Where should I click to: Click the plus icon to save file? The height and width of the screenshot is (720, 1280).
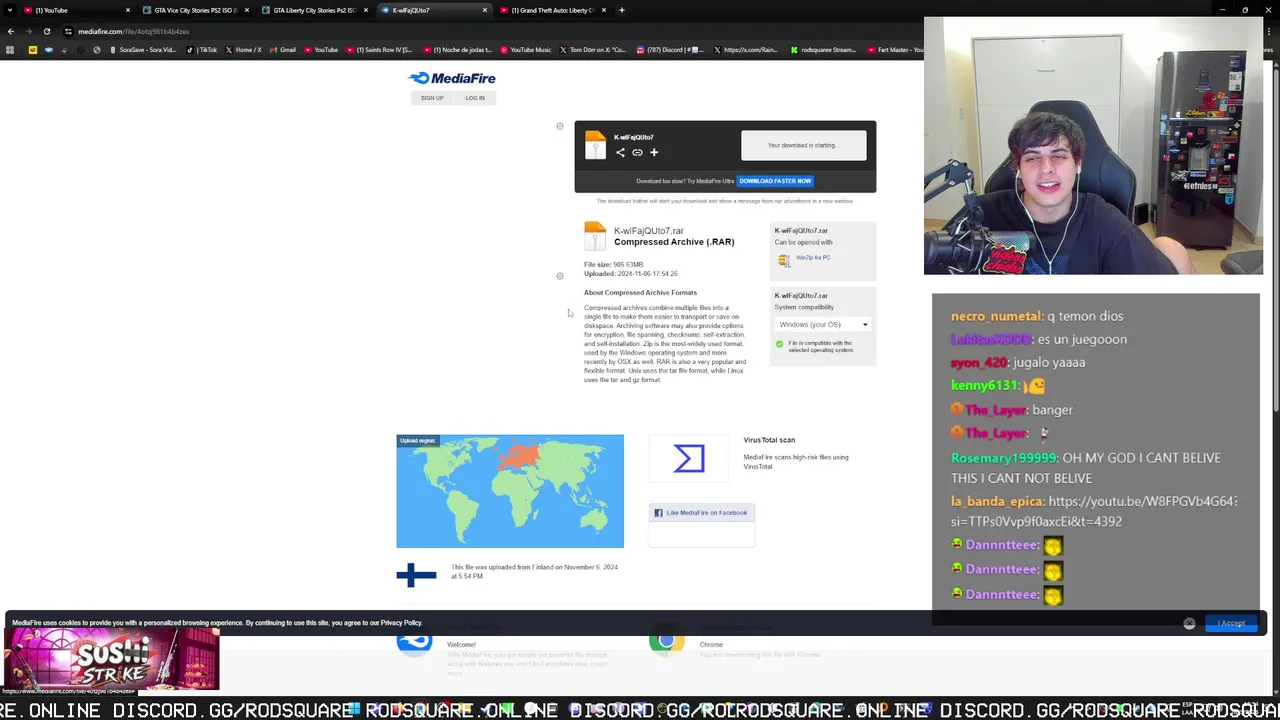(x=654, y=152)
